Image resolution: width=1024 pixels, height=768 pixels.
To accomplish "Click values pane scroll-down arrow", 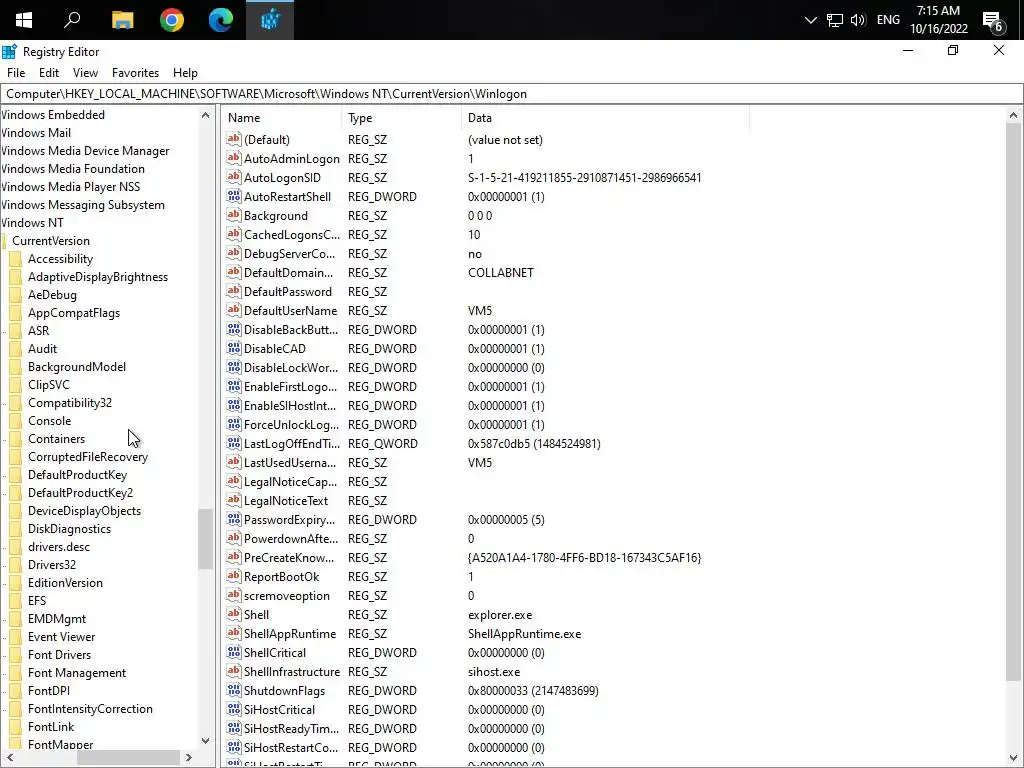I will tap(1013, 757).
